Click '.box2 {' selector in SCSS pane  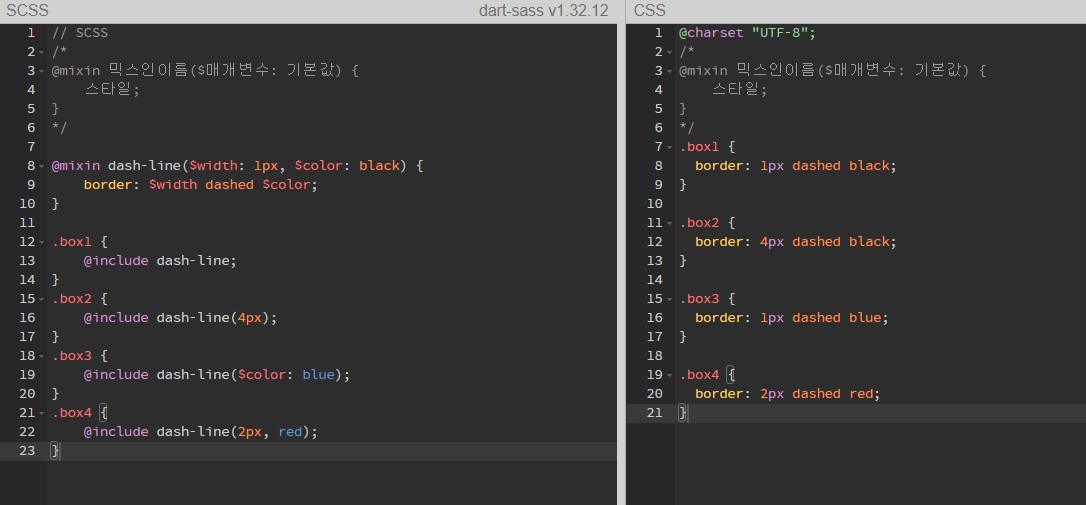(80, 299)
